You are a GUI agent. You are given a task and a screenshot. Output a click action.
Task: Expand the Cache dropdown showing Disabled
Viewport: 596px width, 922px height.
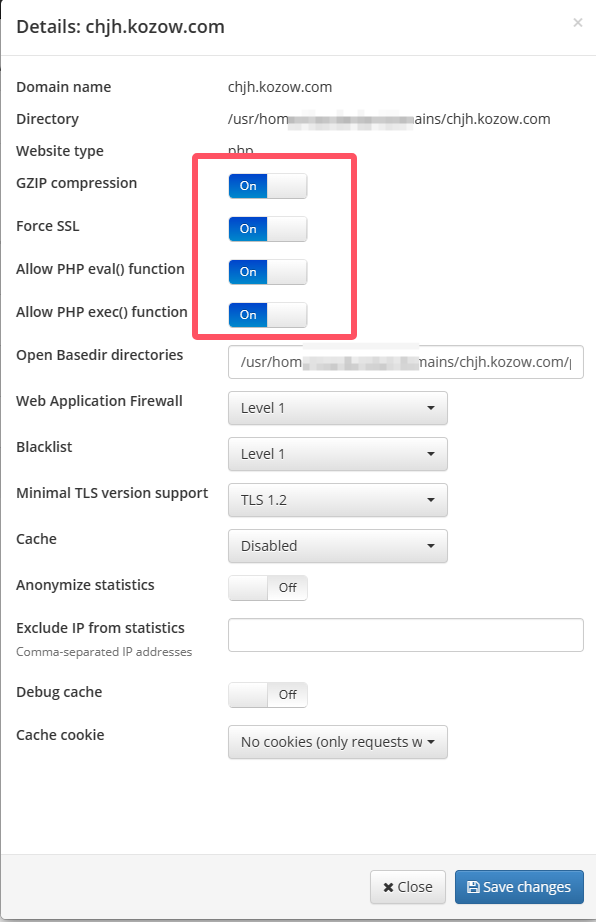pyautogui.click(x=337, y=546)
